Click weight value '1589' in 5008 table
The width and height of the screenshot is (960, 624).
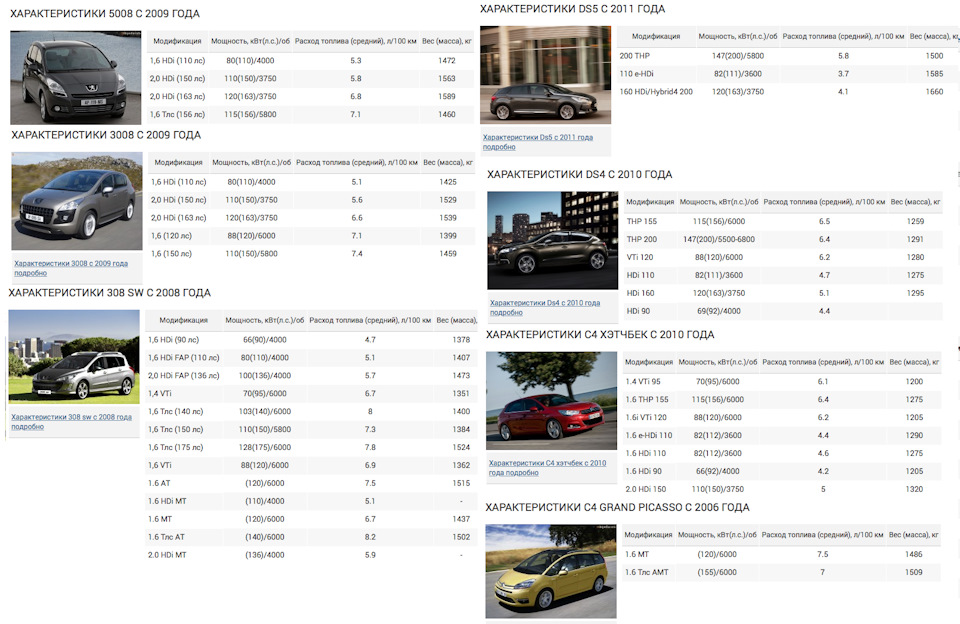447,97
